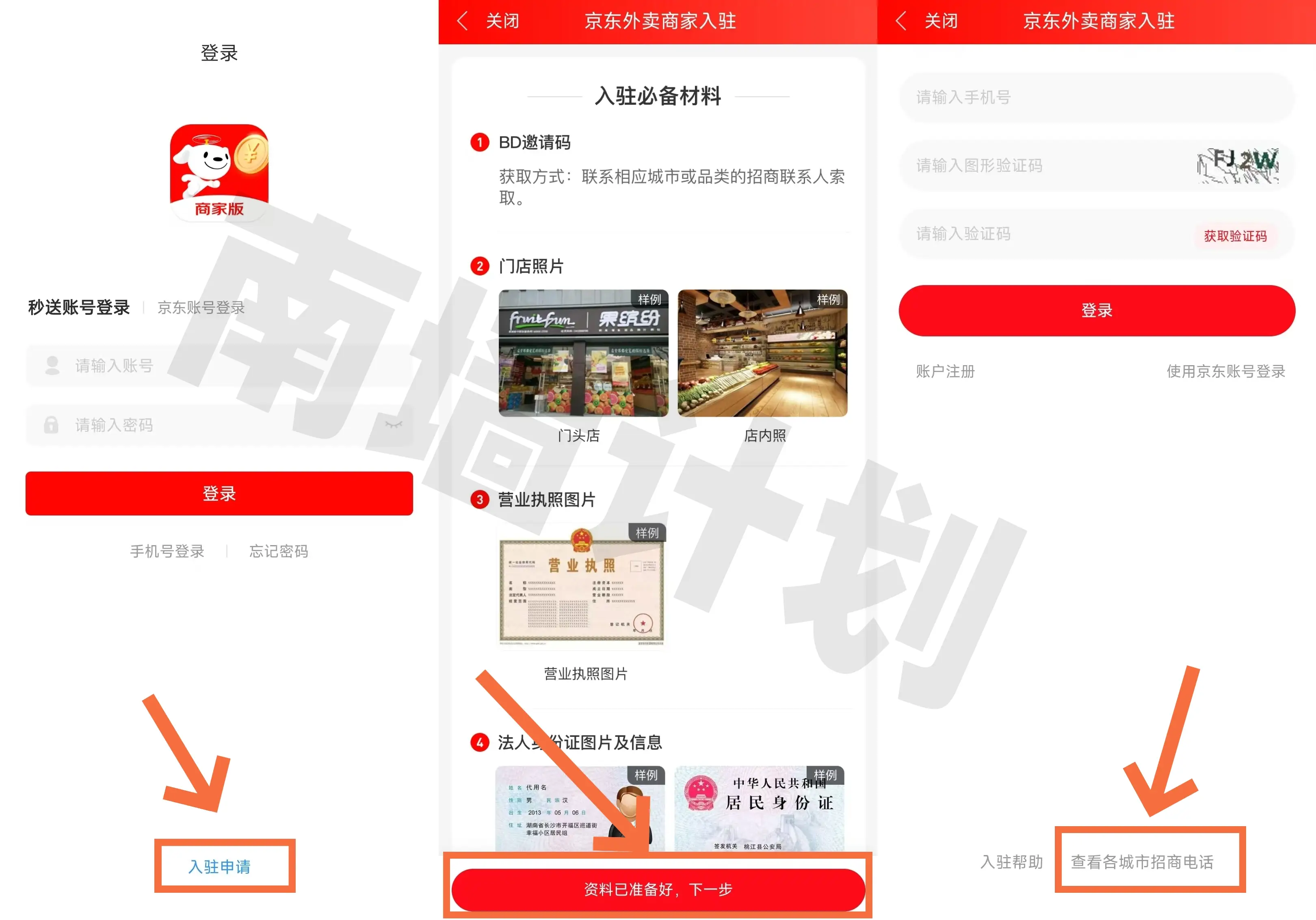Screen dimensions: 1316x920
Task: Tap the 京东商家版 app logo
Action: pyautogui.click(x=219, y=172)
